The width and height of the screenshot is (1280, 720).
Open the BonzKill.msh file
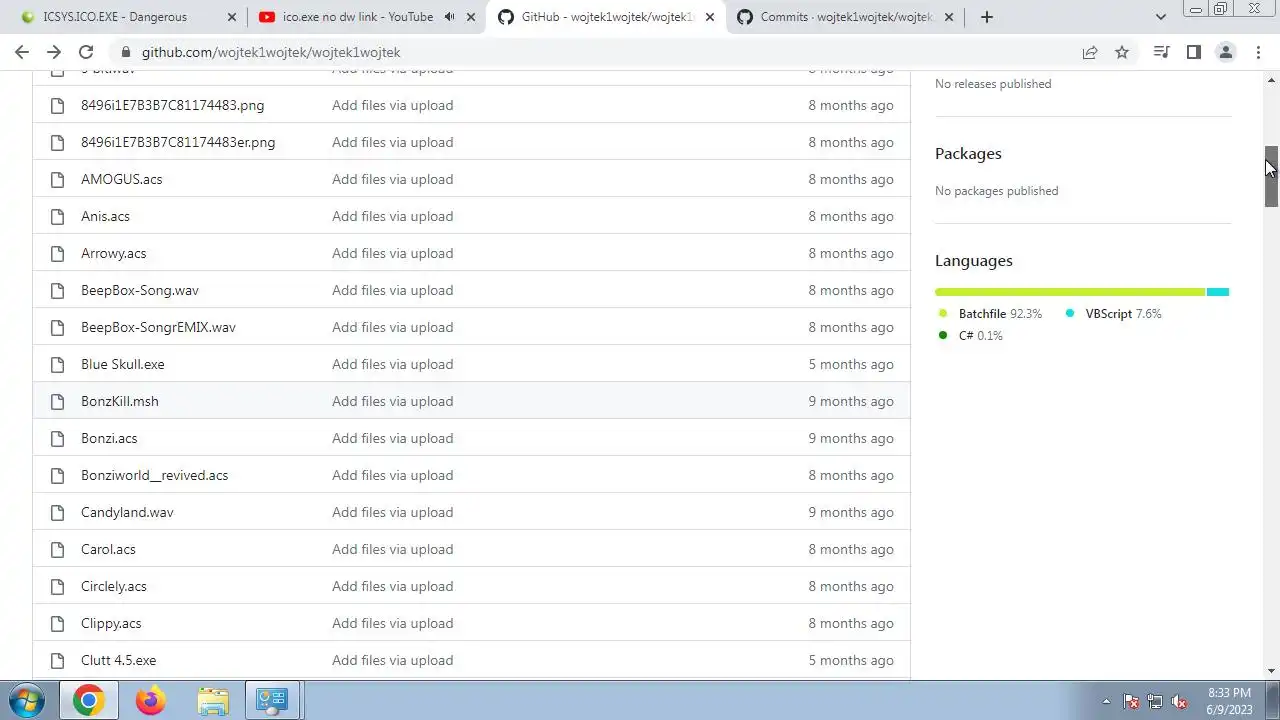point(119,401)
